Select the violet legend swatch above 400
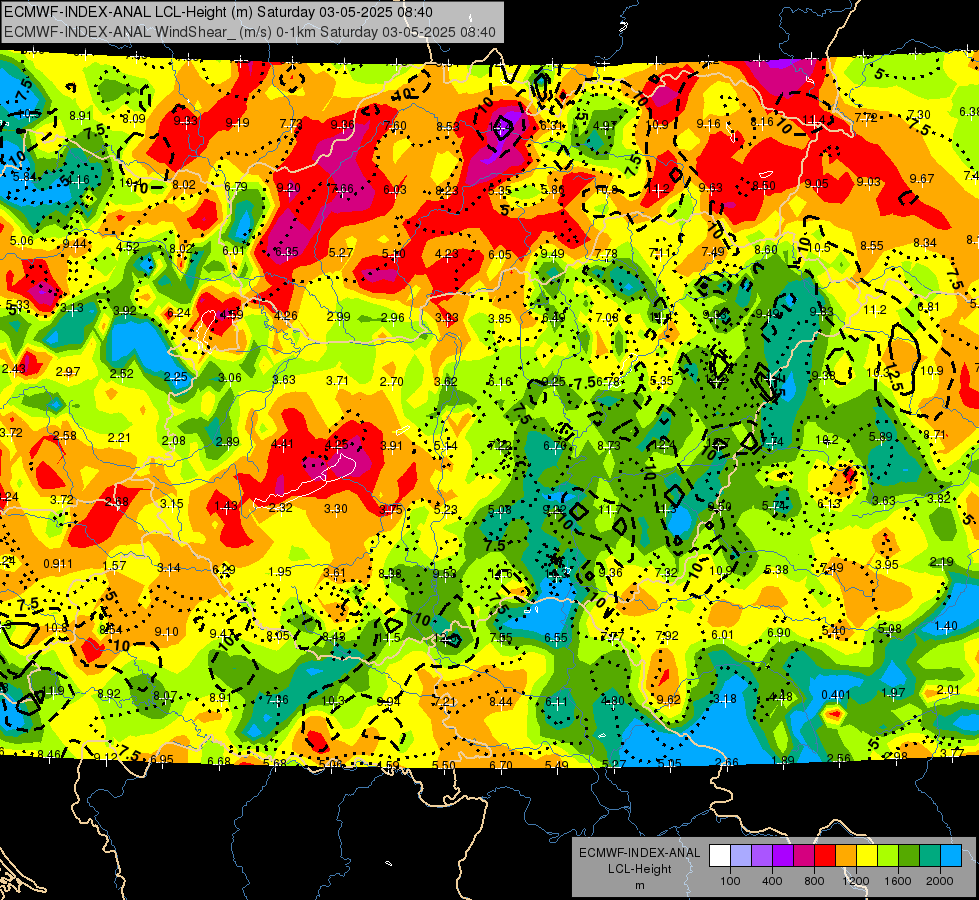The image size is (979, 900). click(783, 856)
